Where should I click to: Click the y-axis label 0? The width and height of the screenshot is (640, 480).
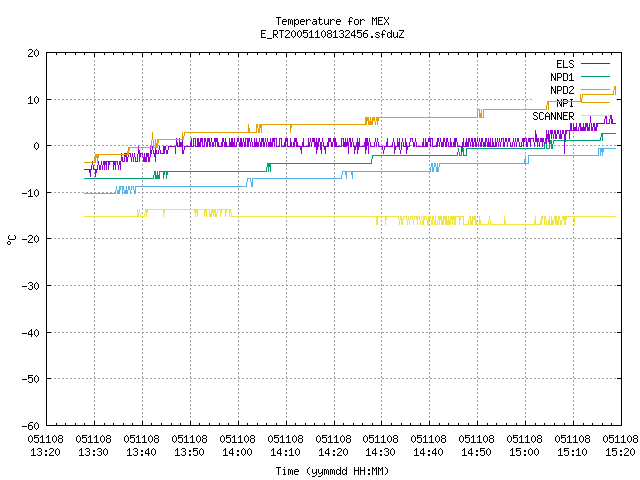tap(36, 146)
